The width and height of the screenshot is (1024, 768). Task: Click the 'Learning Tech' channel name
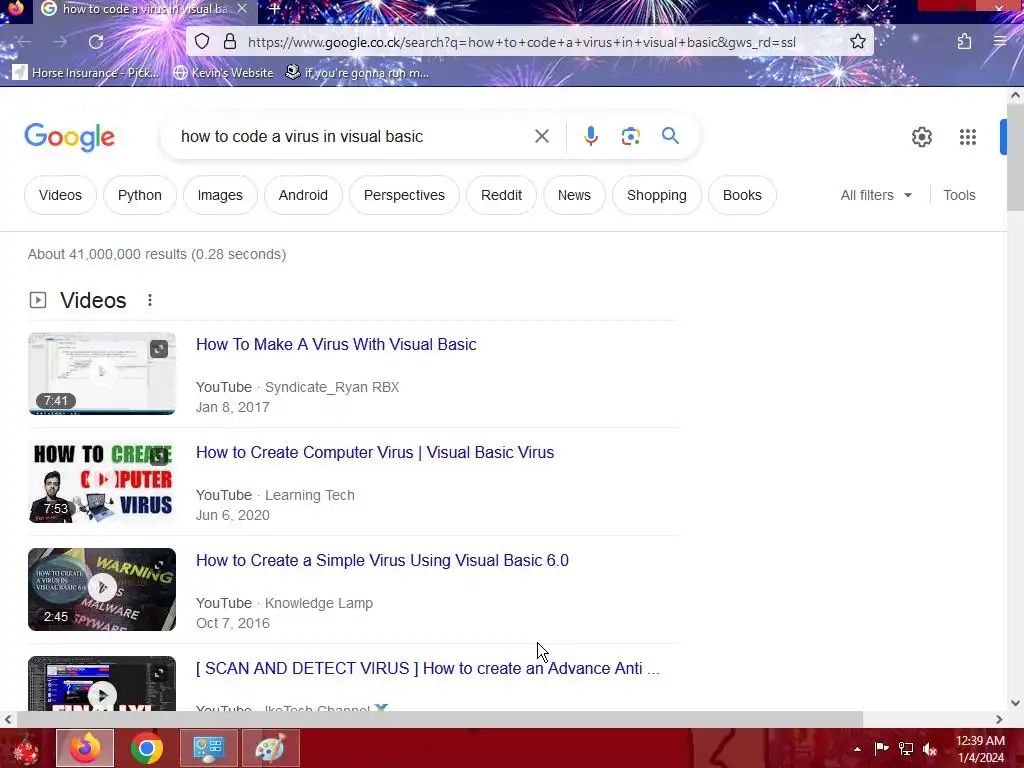coord(310,495)
